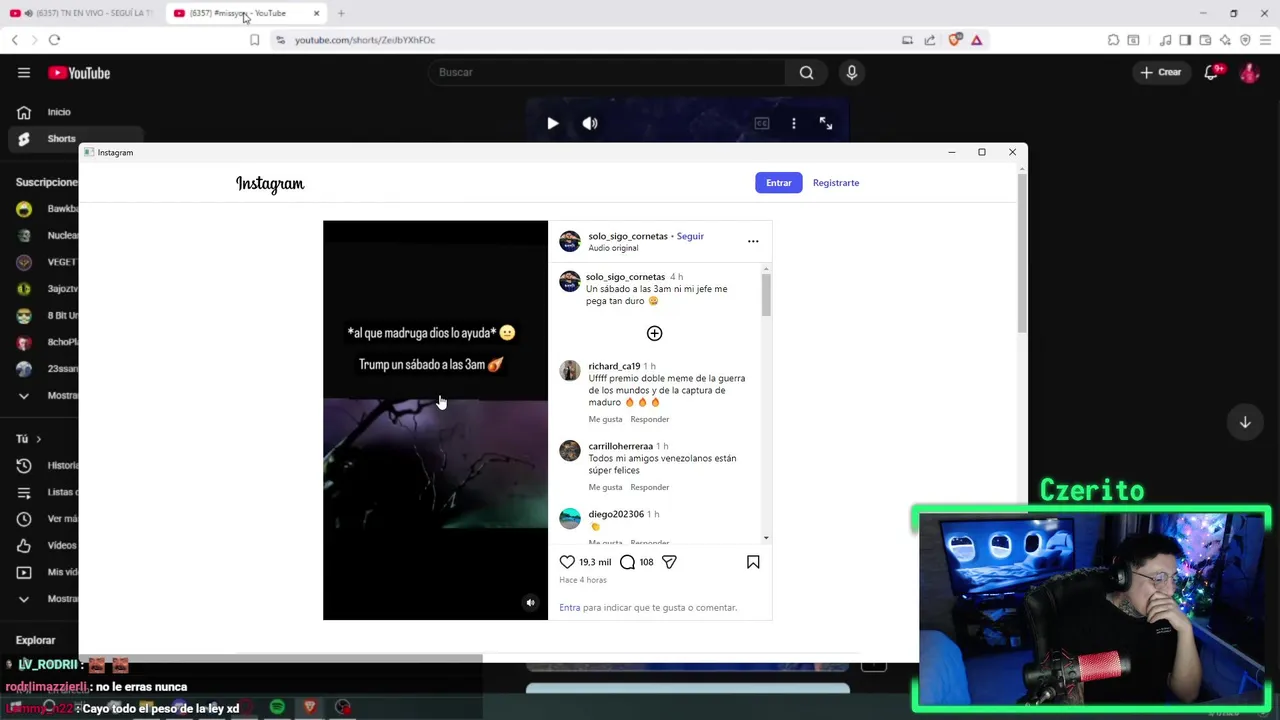Screen dimensions: 1280x720
Task: Click the Instagram window vertical scrollbar
Action: pyautogui.click(x=1021, y=253)
